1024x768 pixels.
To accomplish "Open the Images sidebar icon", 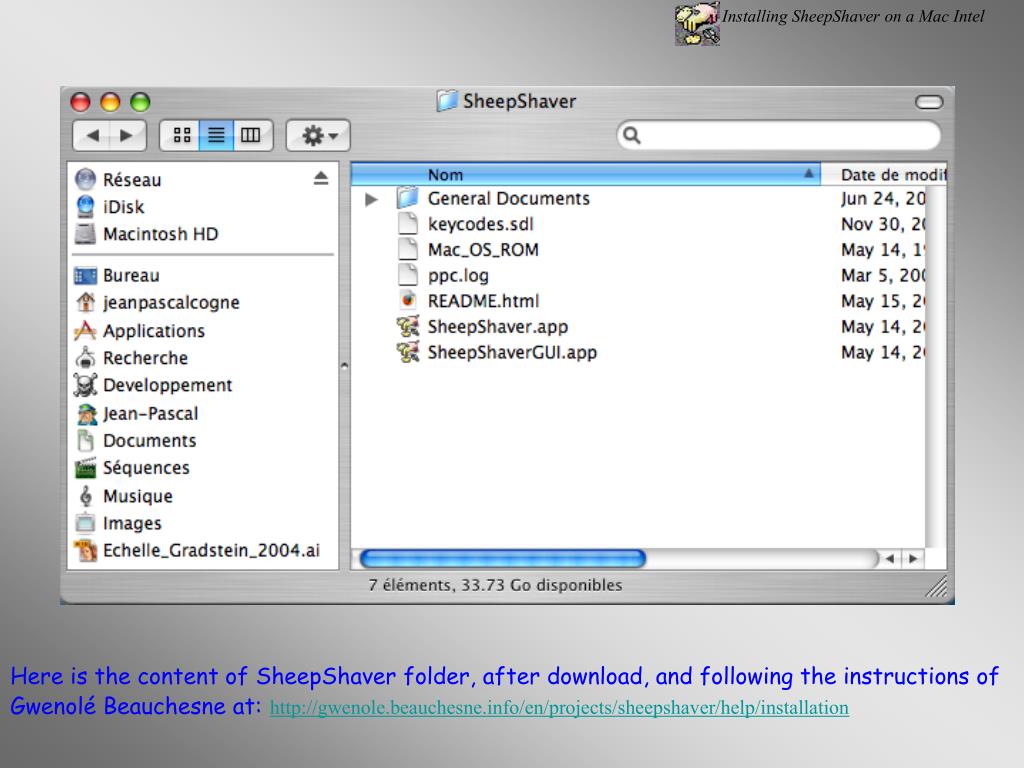I will (x=85, y=523).
